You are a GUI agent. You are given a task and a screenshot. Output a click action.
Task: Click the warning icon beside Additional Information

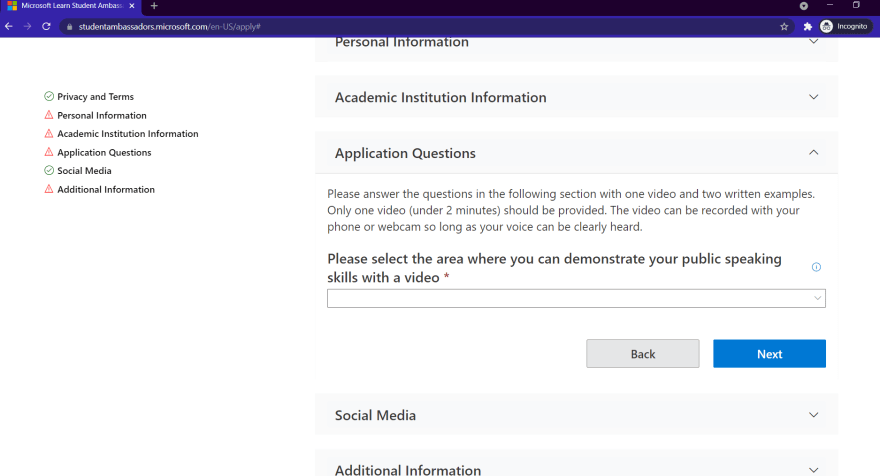[x=49, y=189]
